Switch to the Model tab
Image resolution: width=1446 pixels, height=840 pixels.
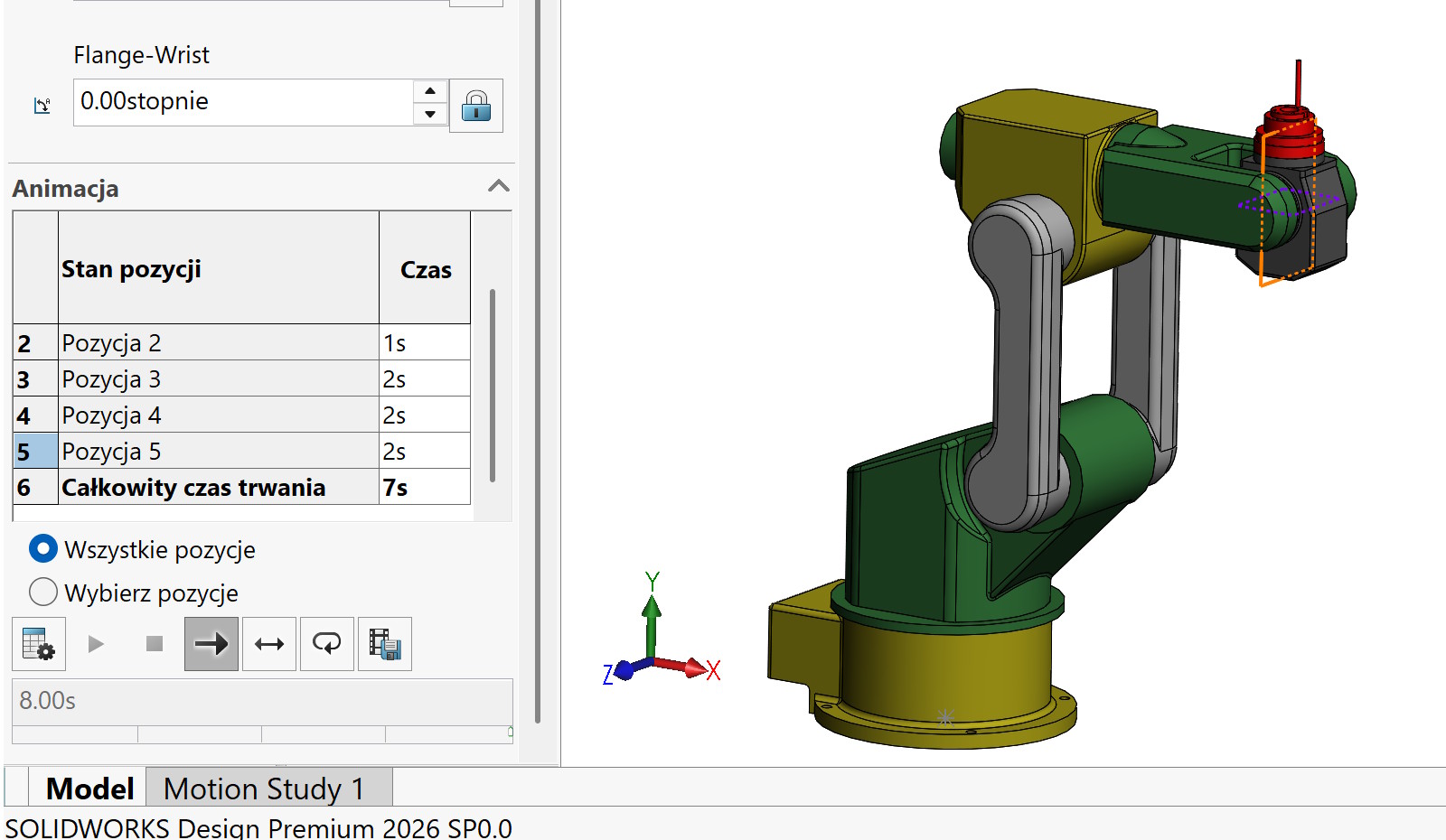click(89, 789)
